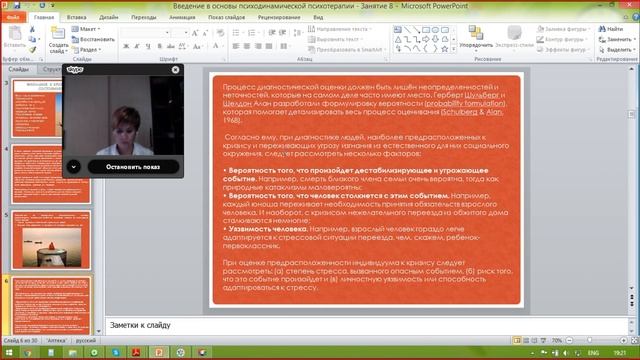This screenshot has width=640, height=360.
Task: Increase font size with the large A icon
Action: pos(195,33)
